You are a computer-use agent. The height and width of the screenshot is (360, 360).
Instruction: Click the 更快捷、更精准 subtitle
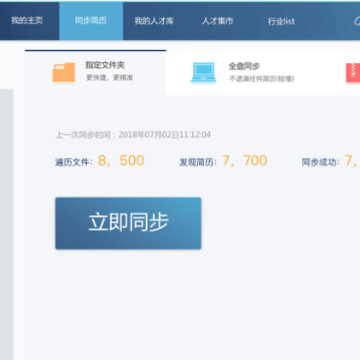(x=109, y=78)
